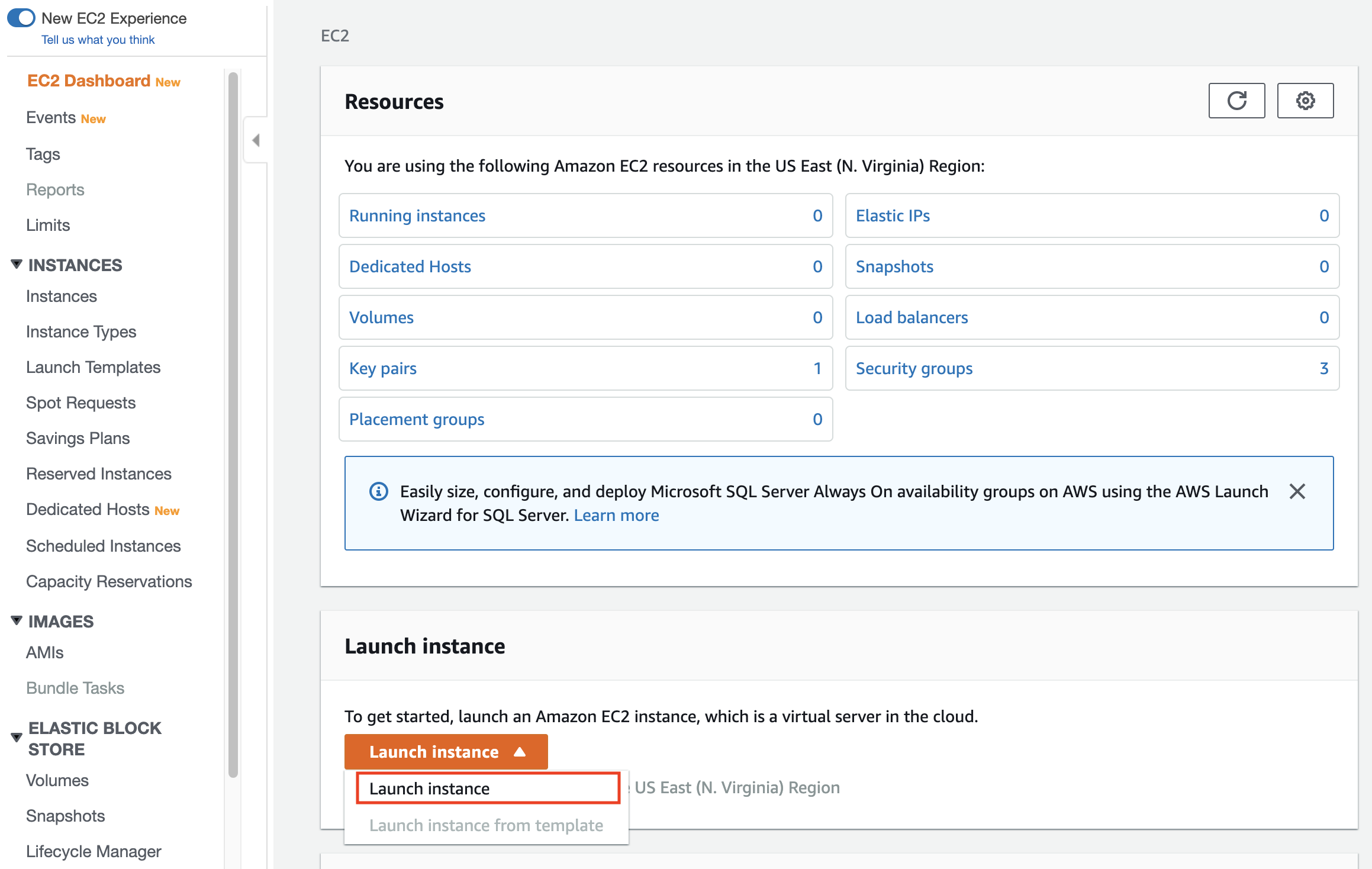This screenshot has width=1372, height=869.
Task: Collapse the INSTANCES section triangle
Action: (x=17, y=264)
